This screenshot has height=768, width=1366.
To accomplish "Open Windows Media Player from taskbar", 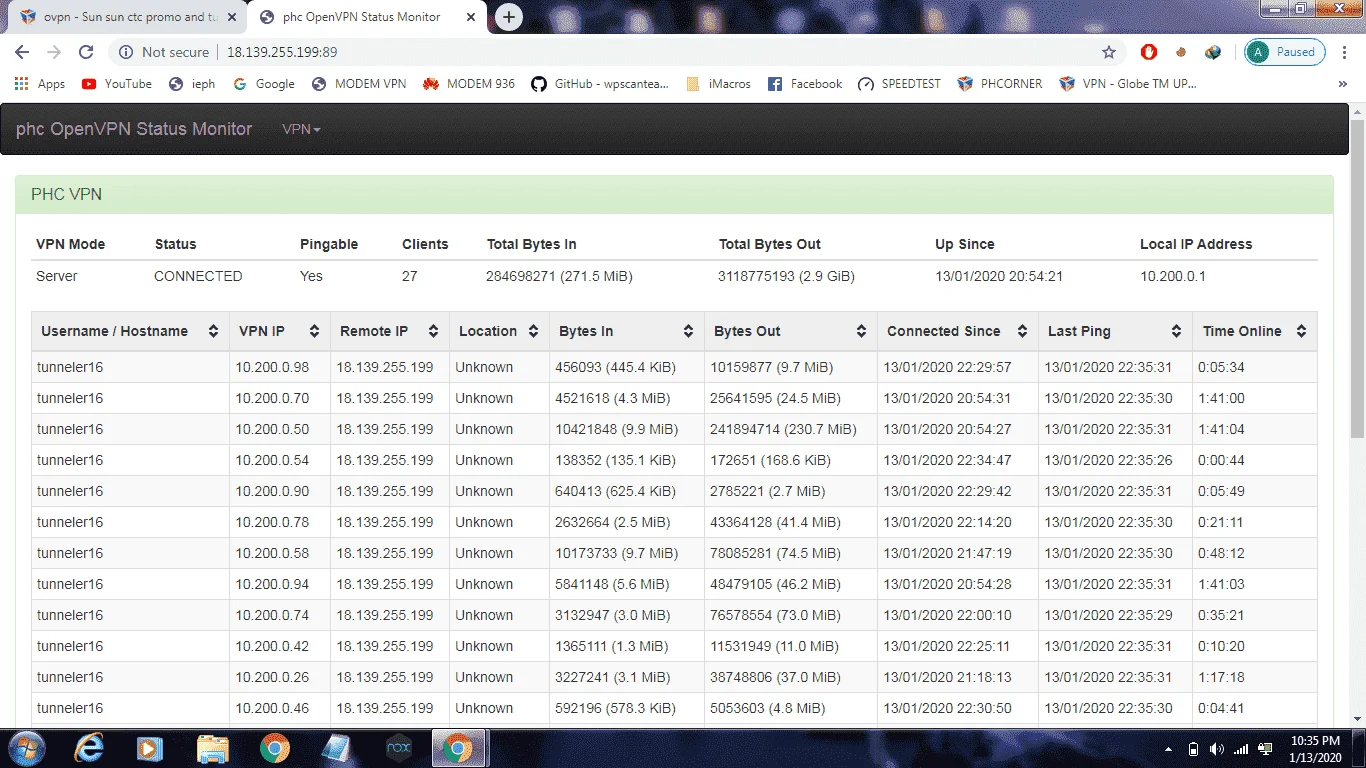I will 150,748.
